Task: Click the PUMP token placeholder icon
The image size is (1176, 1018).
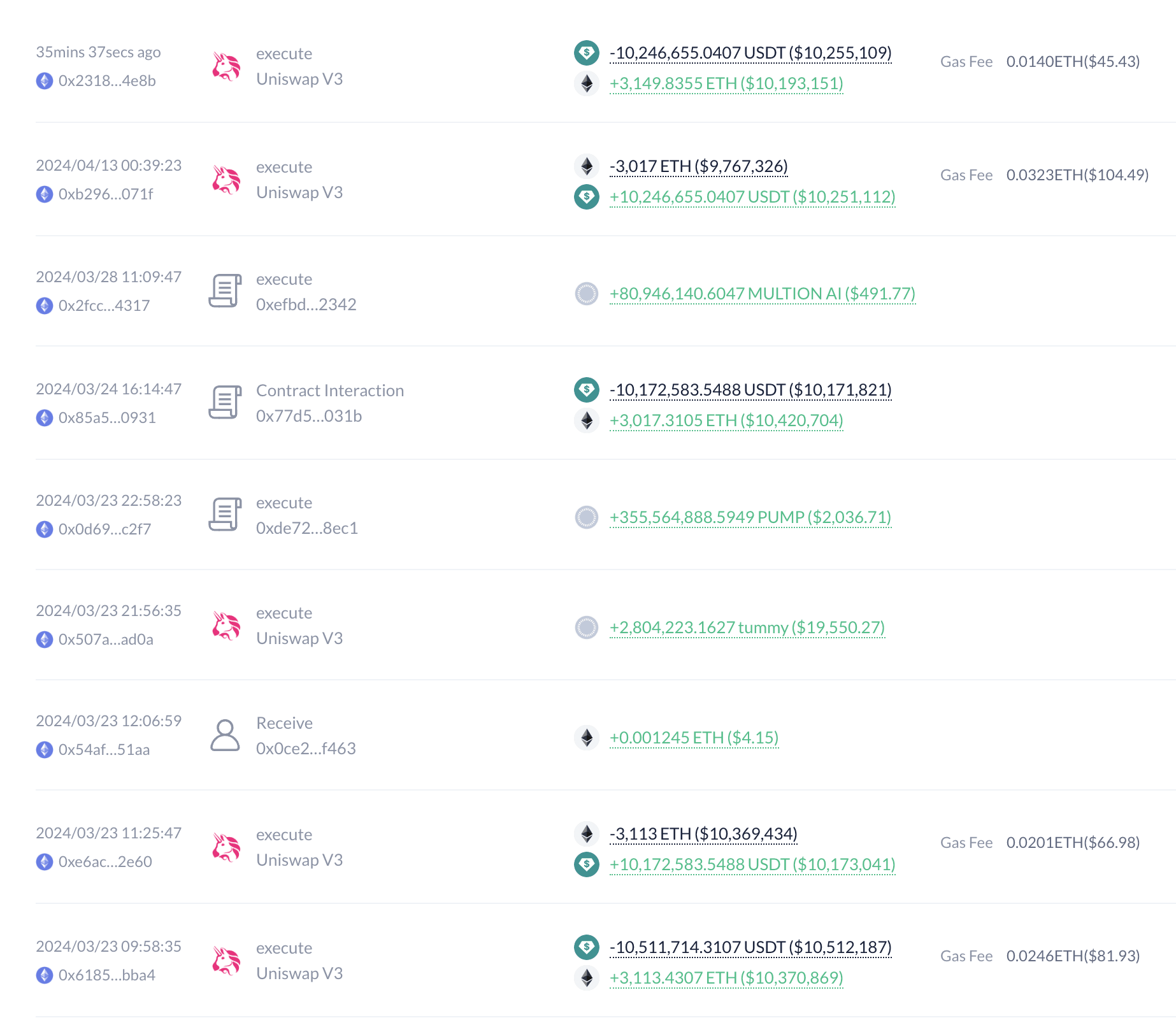Action: coord(587,519)
